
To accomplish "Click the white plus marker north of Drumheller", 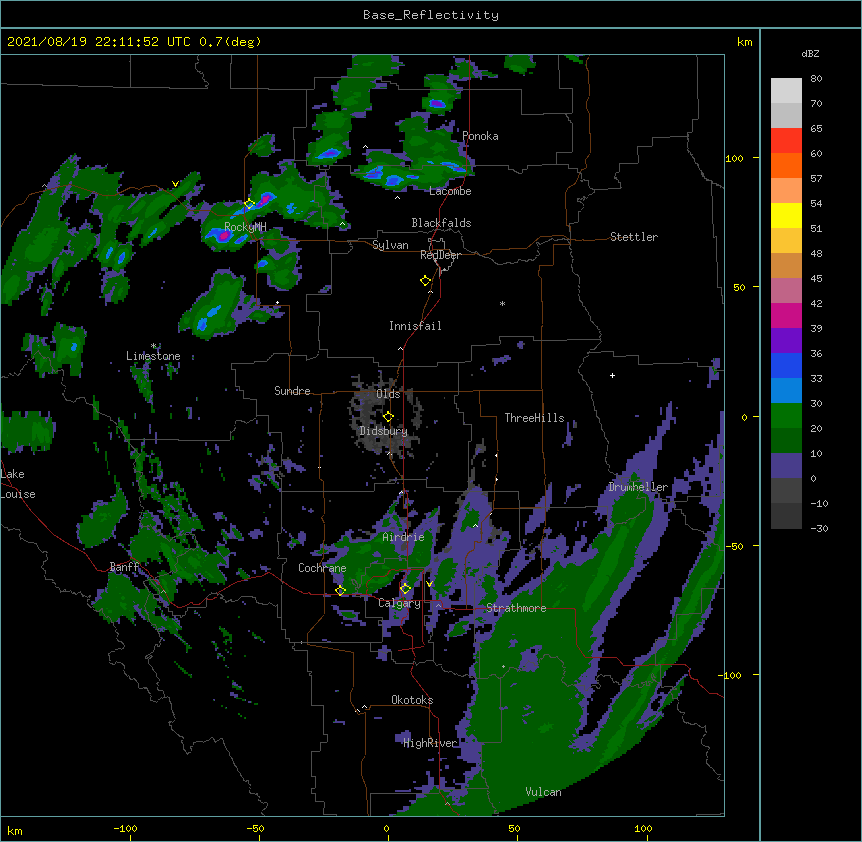I will click(x=612, y=375).
